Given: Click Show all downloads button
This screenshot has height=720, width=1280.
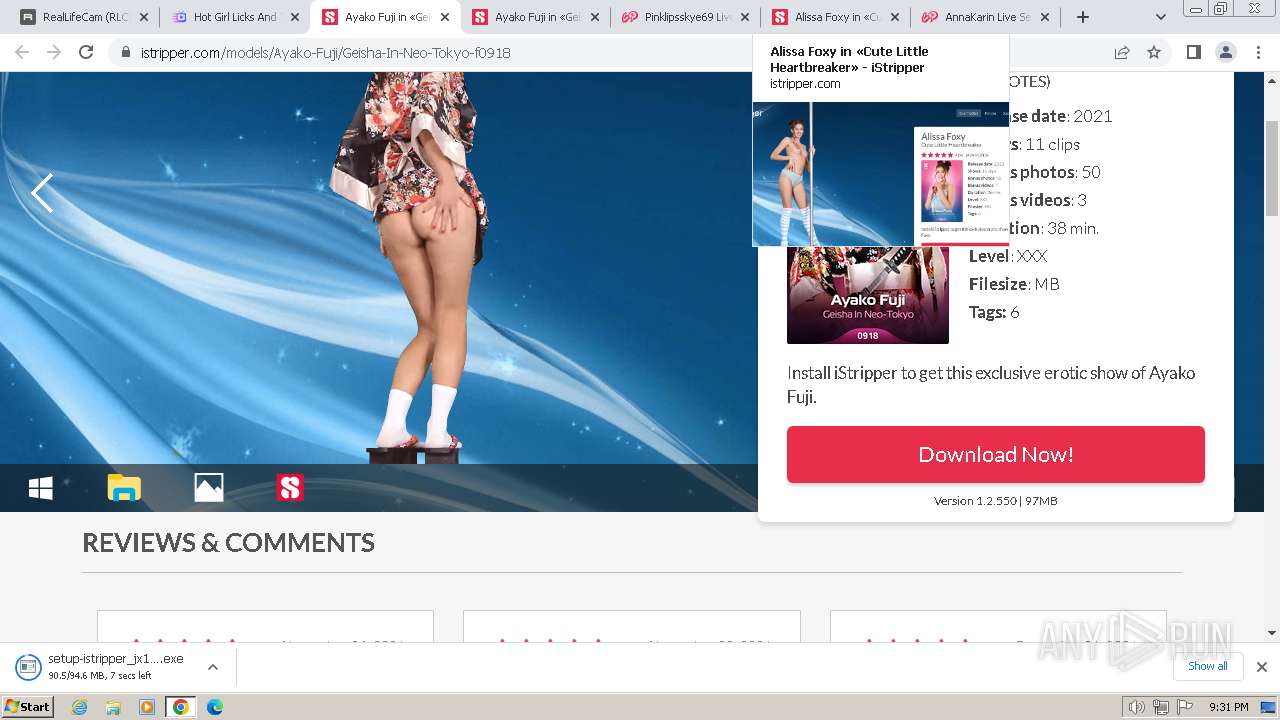Looking at the screenshot, I should click(1207, 666).
